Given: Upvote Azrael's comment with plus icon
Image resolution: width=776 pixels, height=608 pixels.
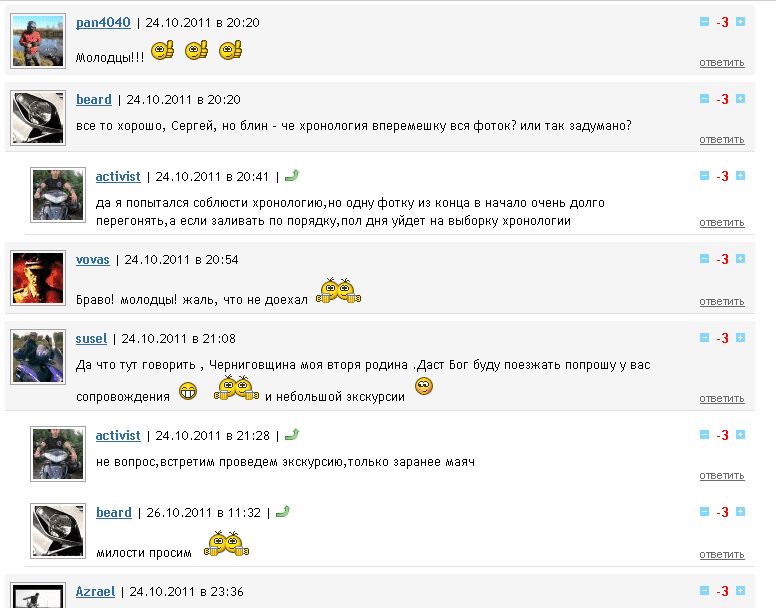Looking at the screenshot, I should coord(740,590).
